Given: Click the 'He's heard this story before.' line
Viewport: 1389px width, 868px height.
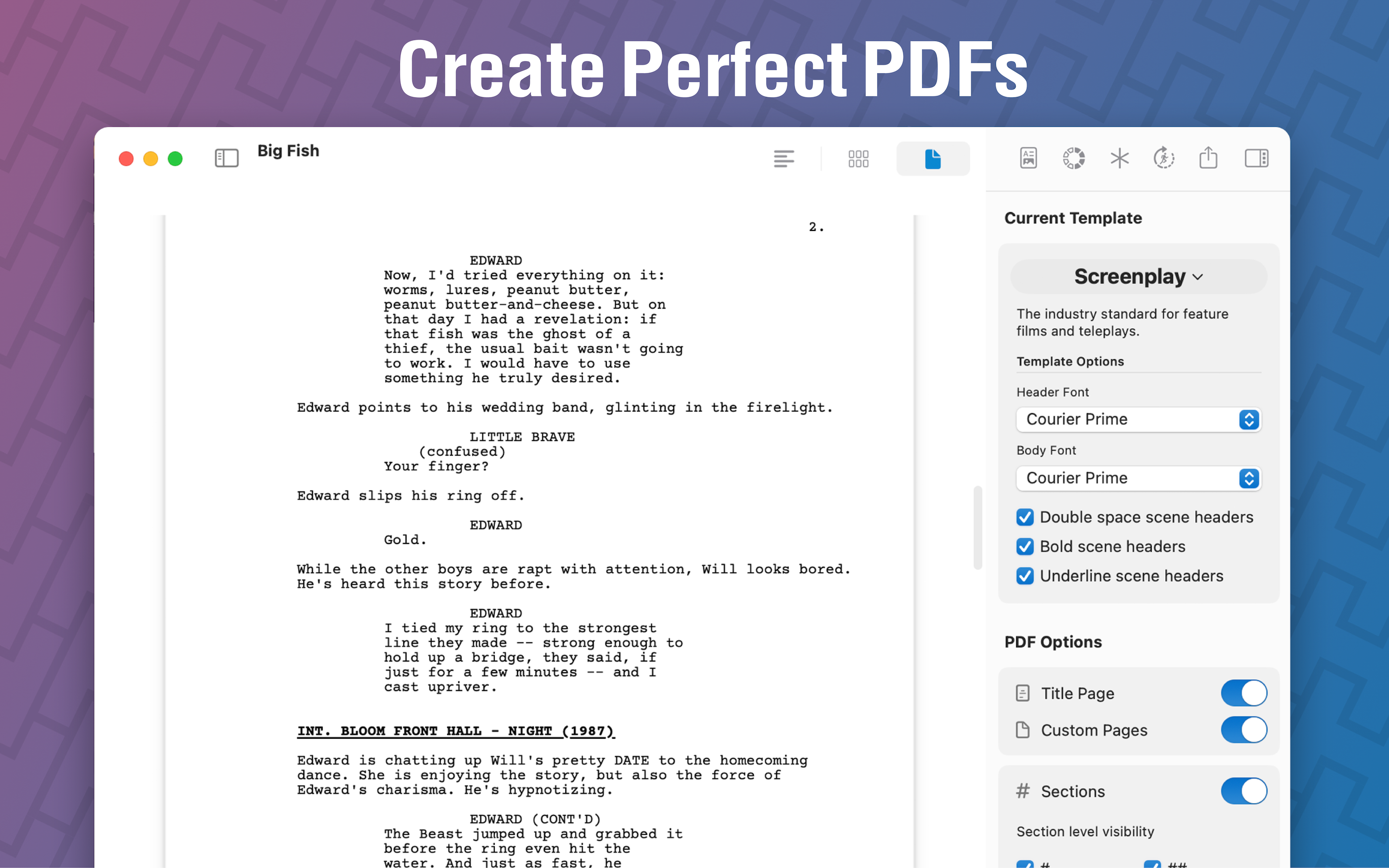Looking at the screenshot, I should click(x=423, y=584).
